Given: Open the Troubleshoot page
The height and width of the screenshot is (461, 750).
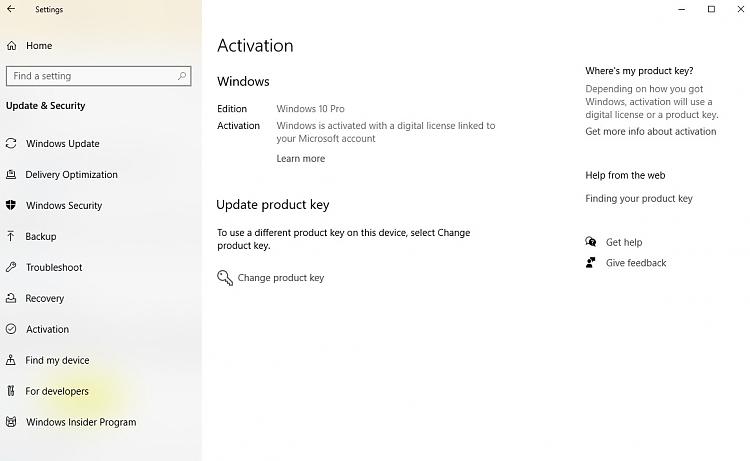Looking at the screenshot, I should pyautogui.click(x=54, y=267).
